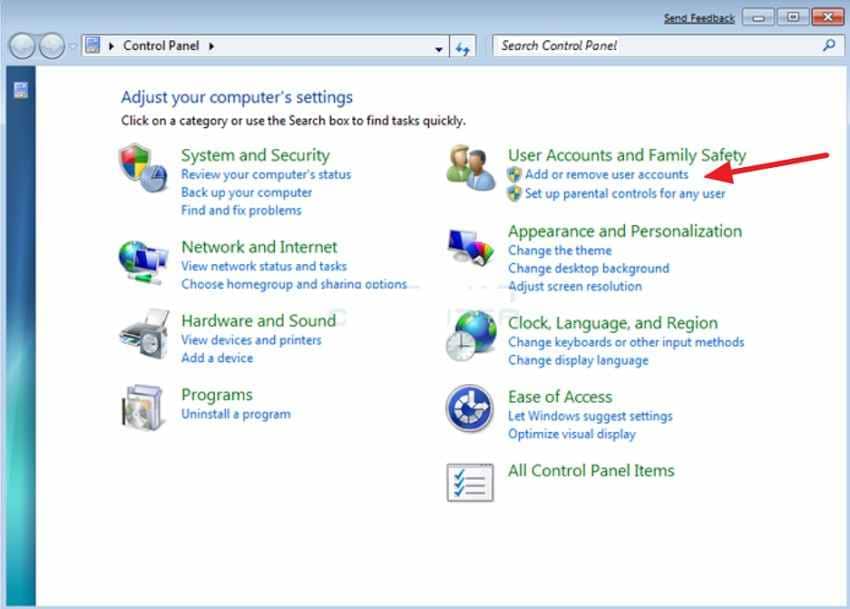Image resolution: width=850 pixels, height=609 pixels.
Task: Expand the arrow before Control Panel in the address bar
Action: pos(111,46)
